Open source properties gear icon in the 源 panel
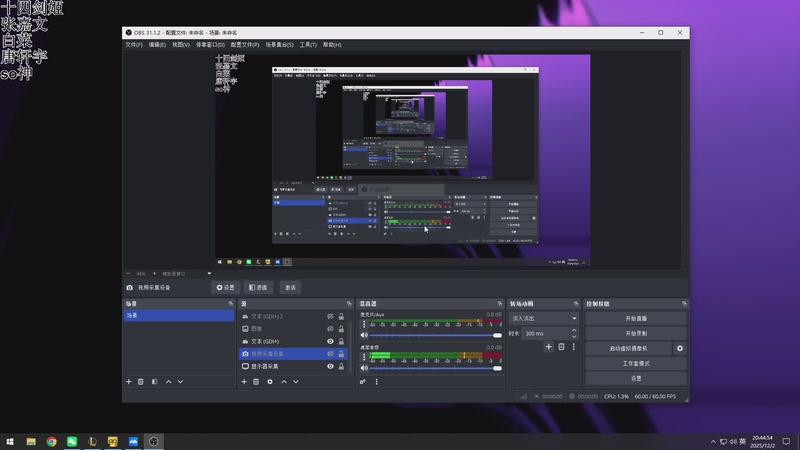The width and height of the screenshot is (800, 450). [x=270, y=382]
